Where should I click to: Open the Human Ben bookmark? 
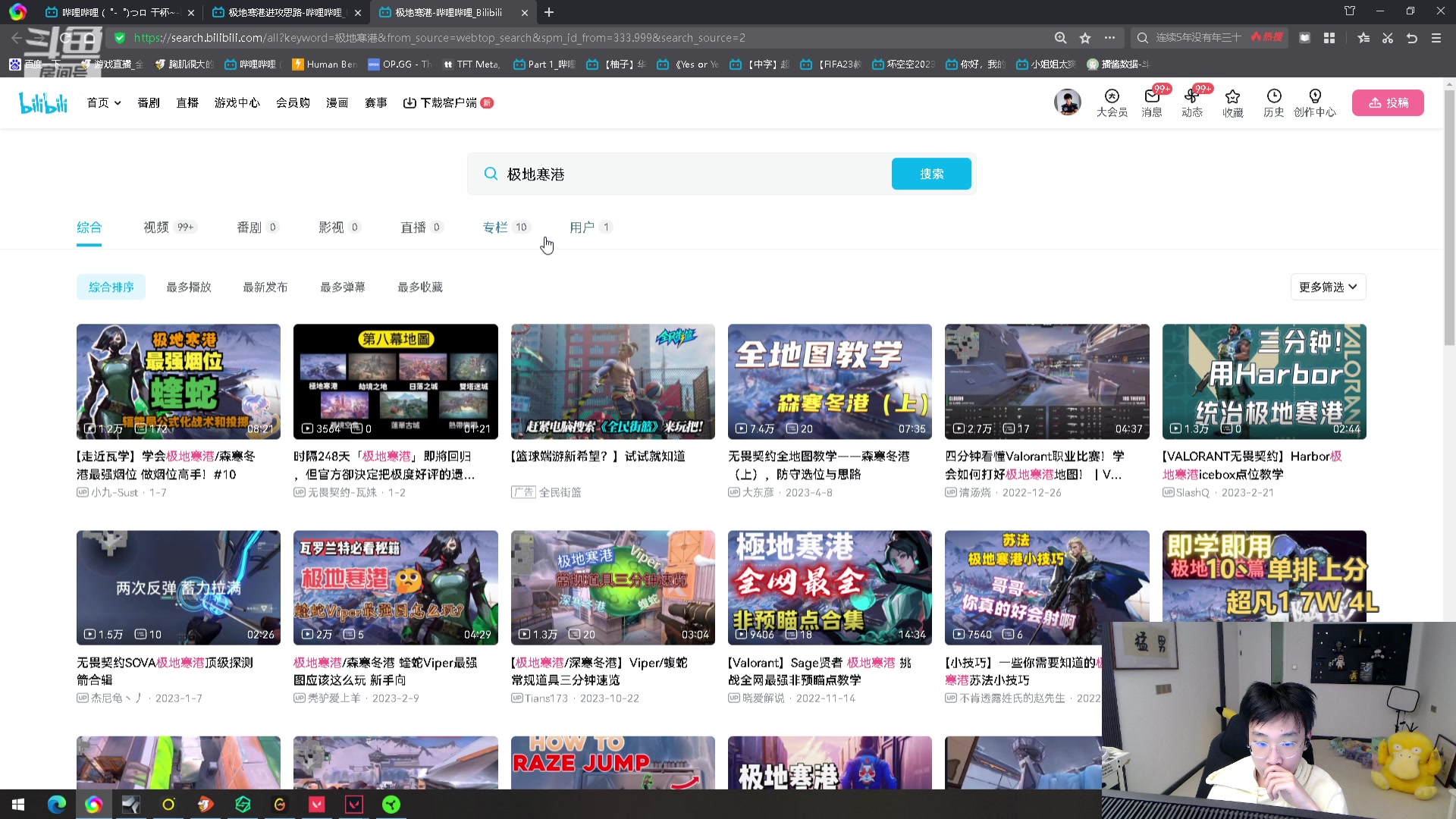click(324, 64)
